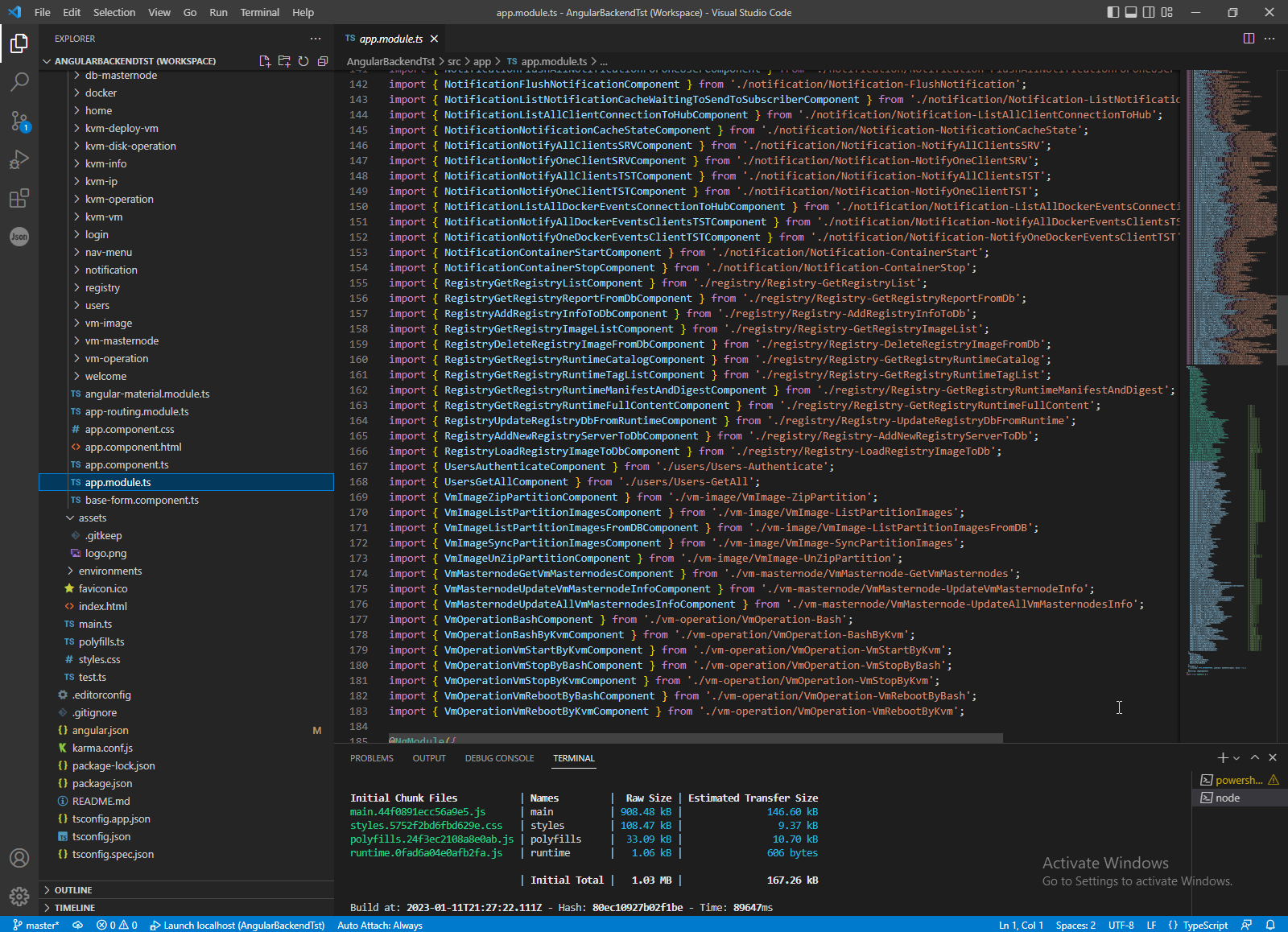Open a new terminal with the plus icon

[x=1221, y=757]
